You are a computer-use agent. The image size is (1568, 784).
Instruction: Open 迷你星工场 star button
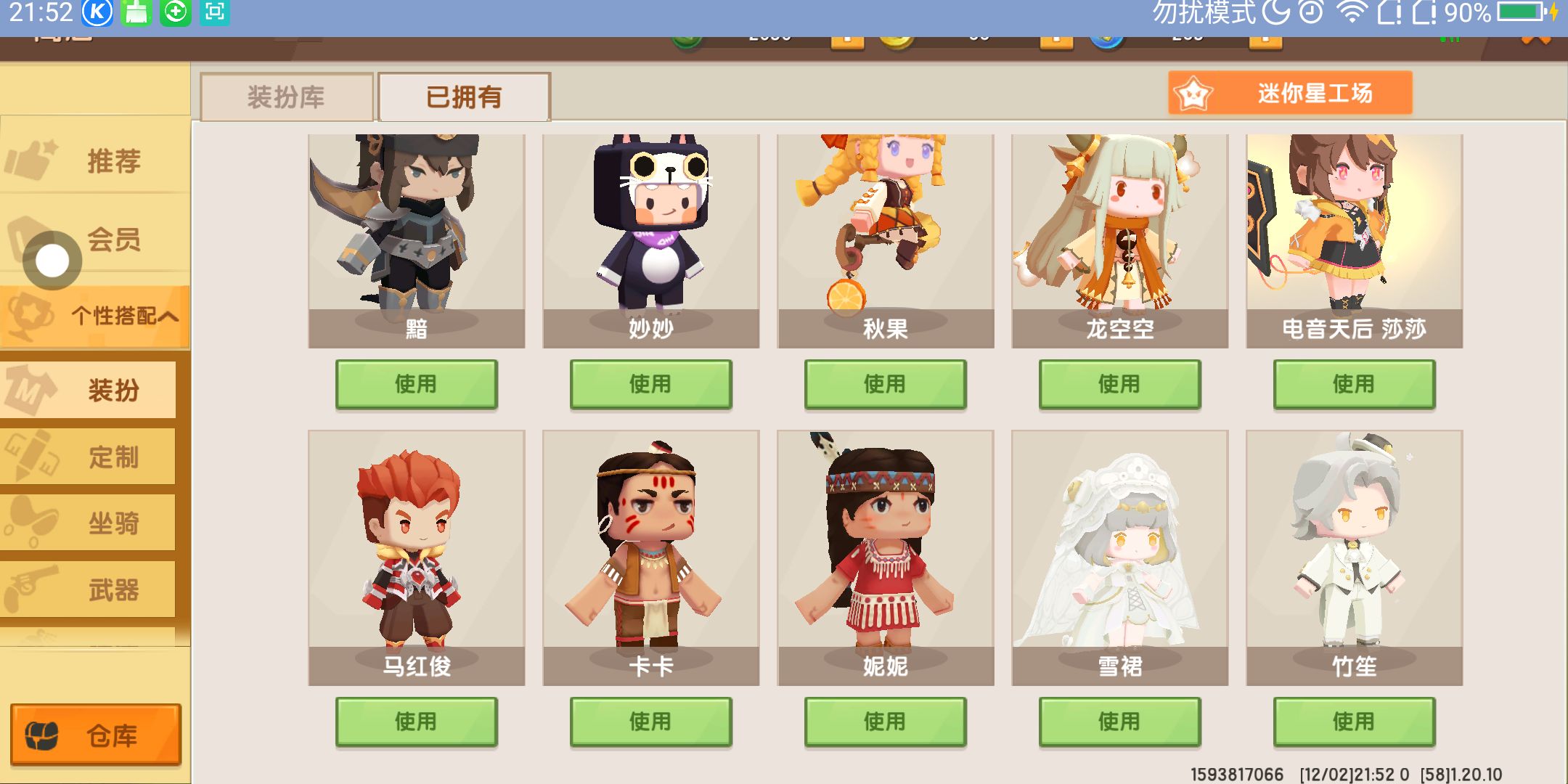point(1290,93)
